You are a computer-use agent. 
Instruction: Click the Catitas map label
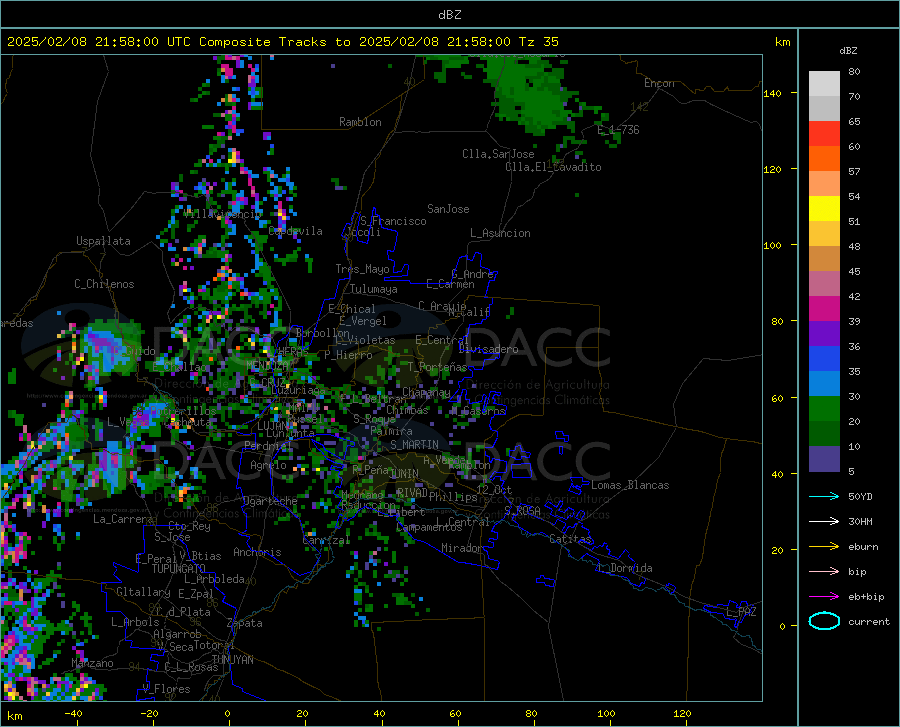[x=571, y=539]
